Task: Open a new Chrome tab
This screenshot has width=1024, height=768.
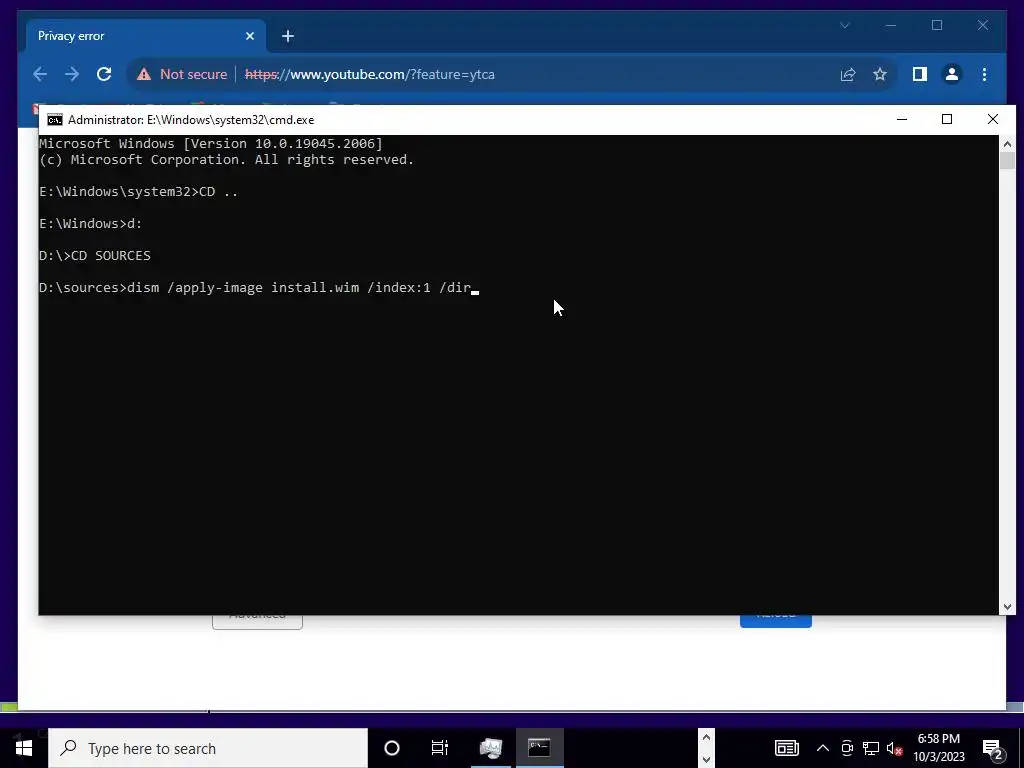Action: click(288, 36)
